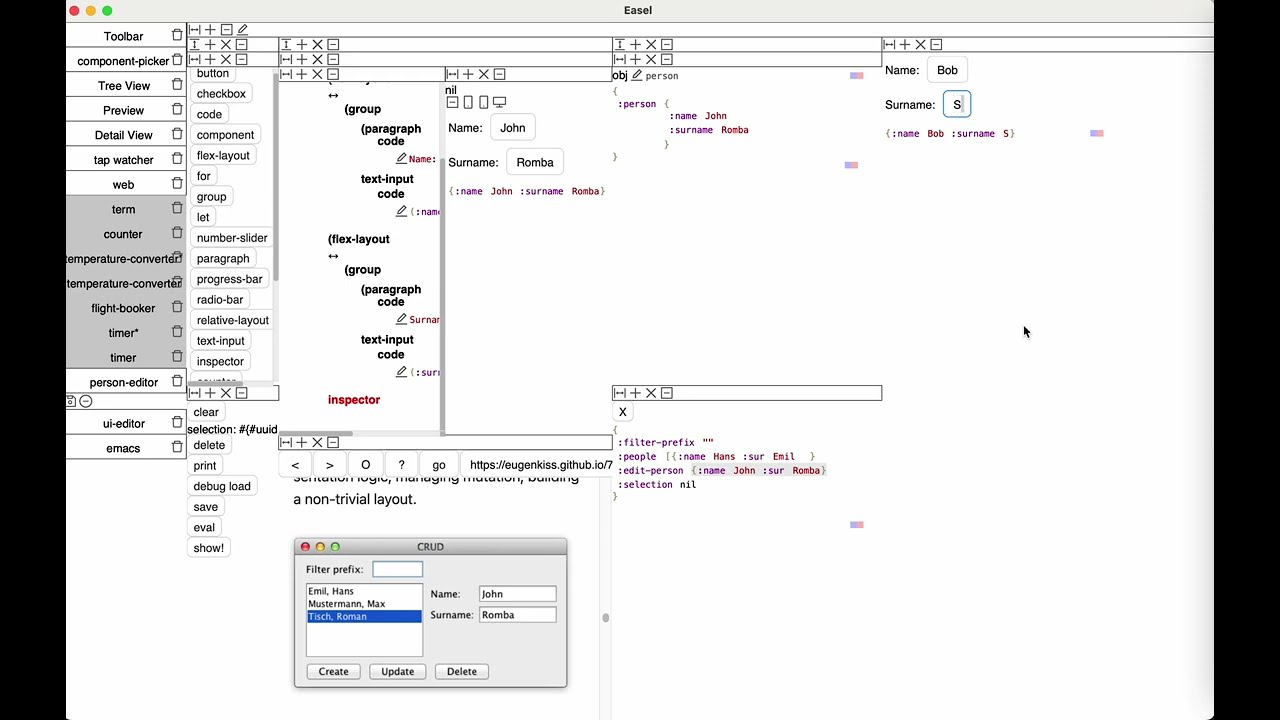Trash the ui-editor entry

[x=177, y=423]
